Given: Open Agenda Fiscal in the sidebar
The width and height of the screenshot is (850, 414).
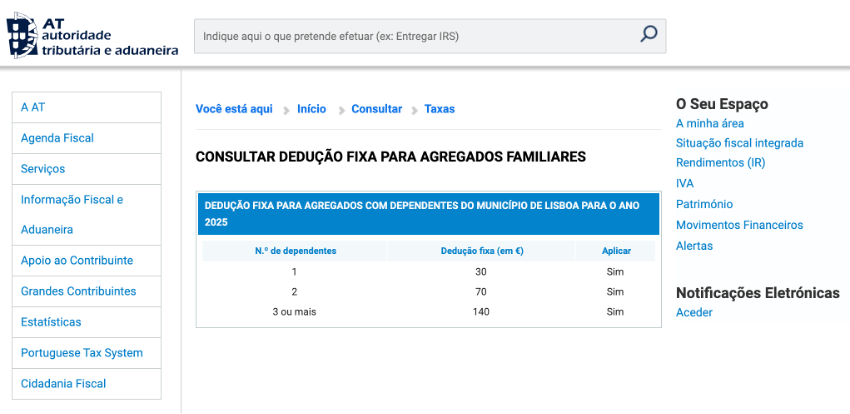Looking at the screenshot, I should (x=57, y=138).
